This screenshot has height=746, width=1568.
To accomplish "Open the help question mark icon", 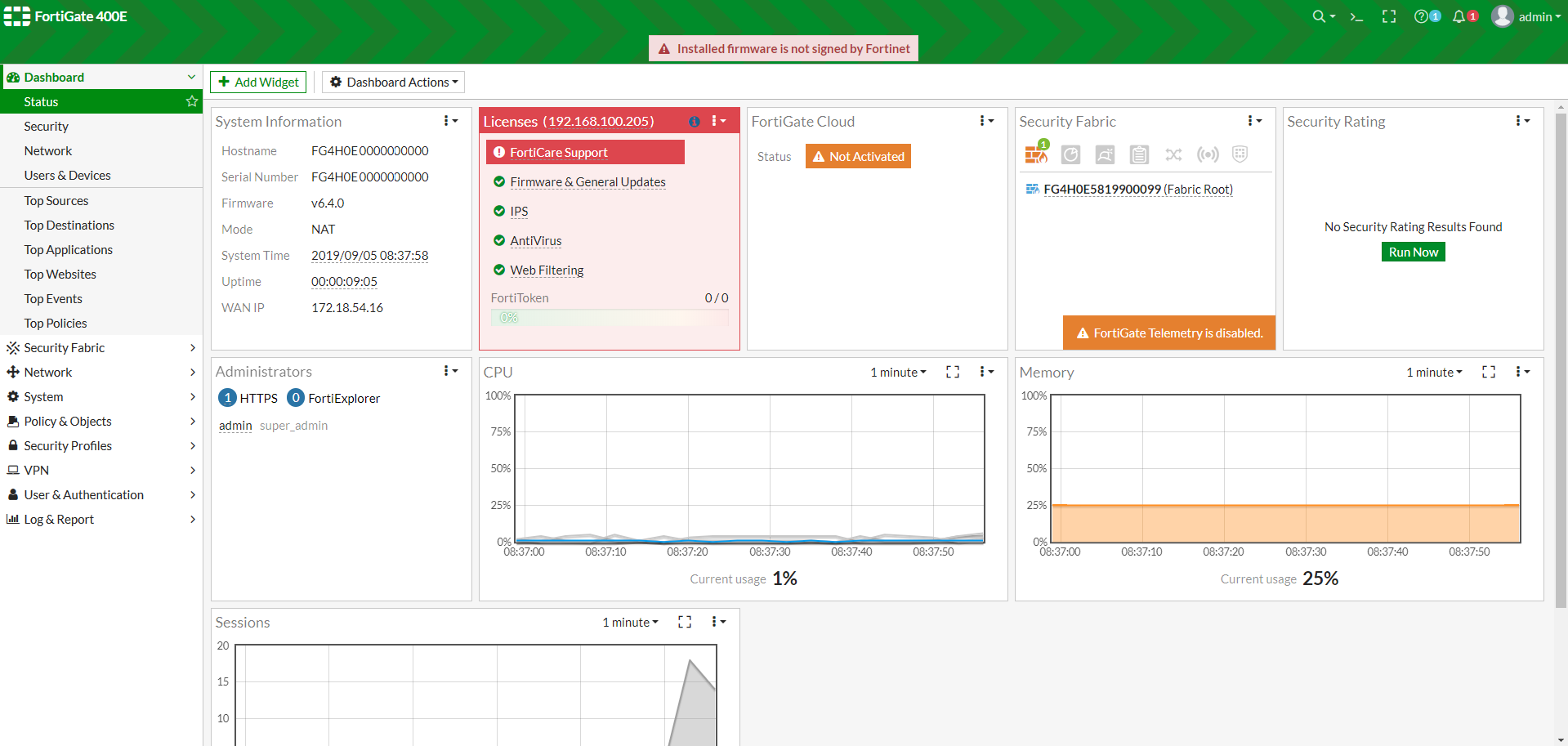I will tap(1422, 16).
